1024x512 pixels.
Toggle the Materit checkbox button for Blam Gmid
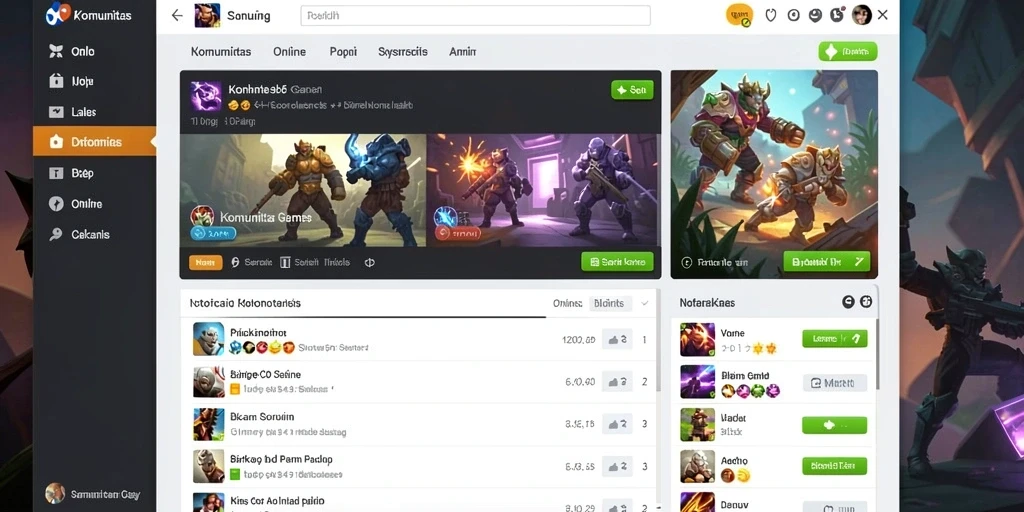[834, 383]
